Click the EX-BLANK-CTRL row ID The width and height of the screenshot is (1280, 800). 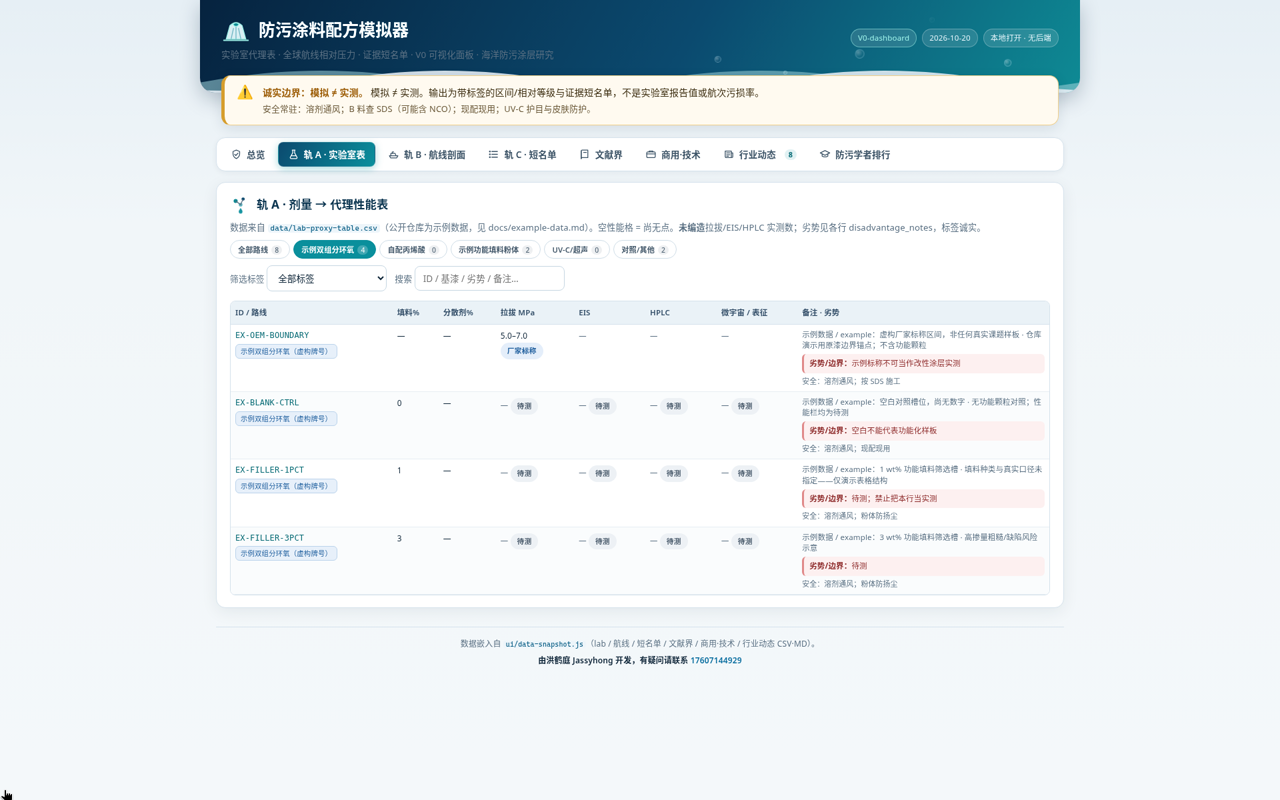(267, 403)
